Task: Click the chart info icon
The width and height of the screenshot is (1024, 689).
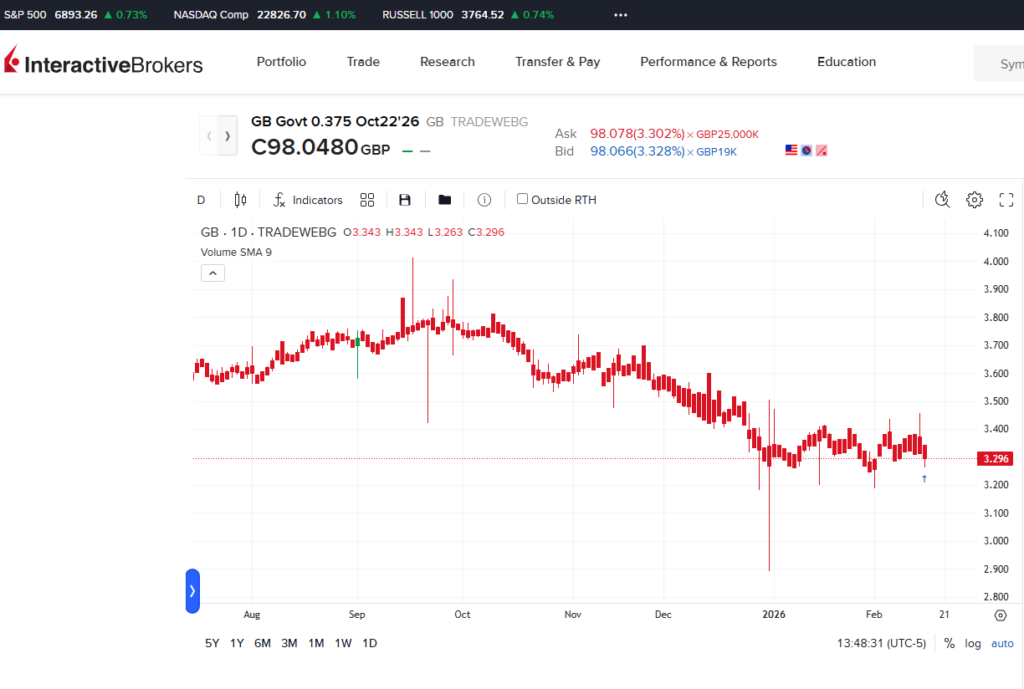Action: (x=484, y=200)
